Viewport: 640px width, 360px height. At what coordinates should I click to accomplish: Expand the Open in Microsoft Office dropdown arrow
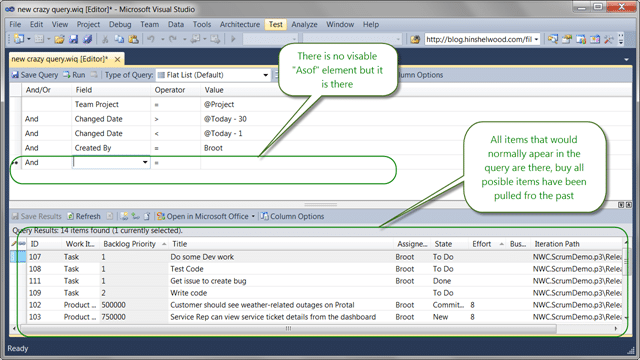point(253,216)
